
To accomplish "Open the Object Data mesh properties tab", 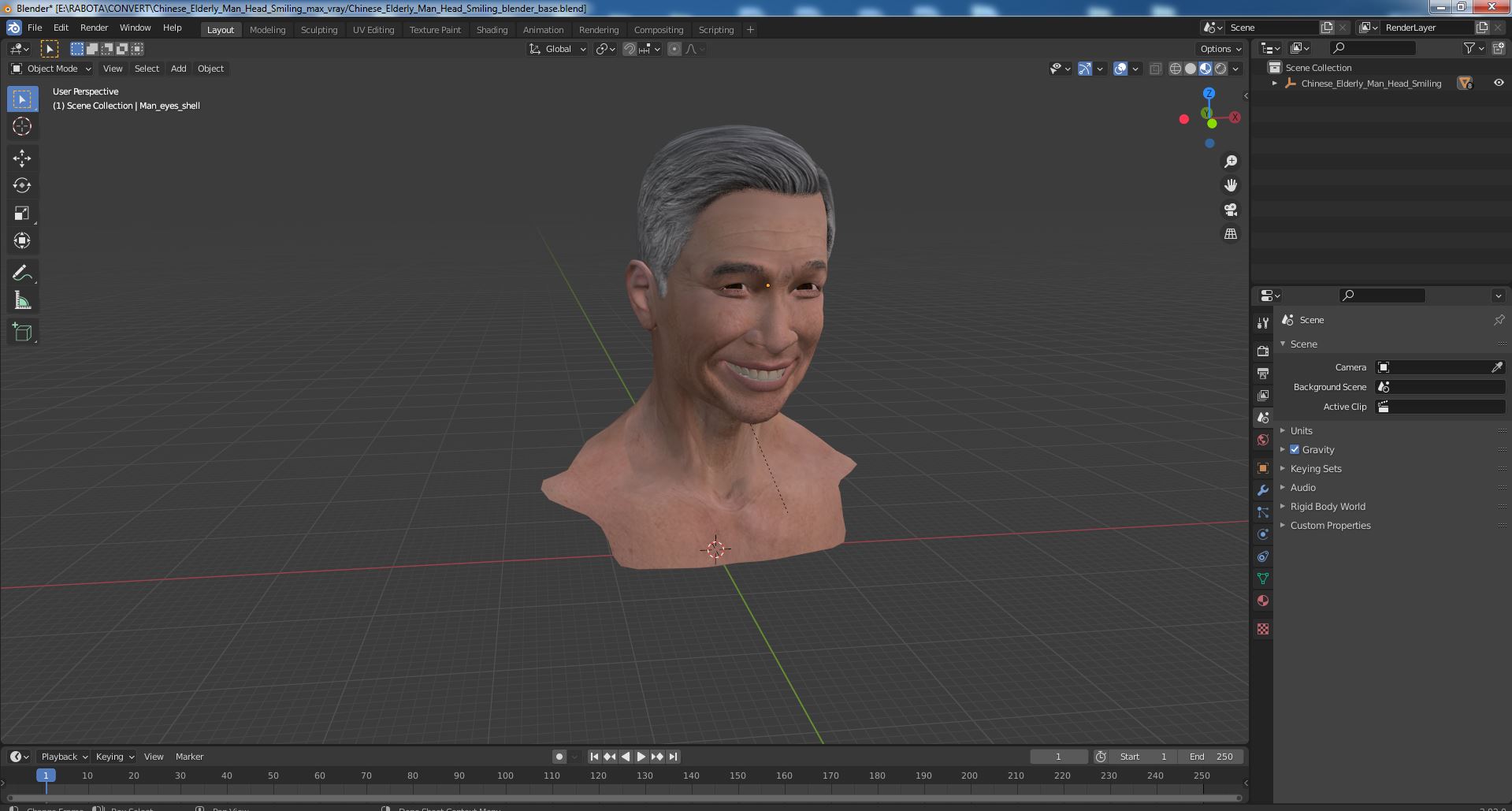I will coord(1263,578).
